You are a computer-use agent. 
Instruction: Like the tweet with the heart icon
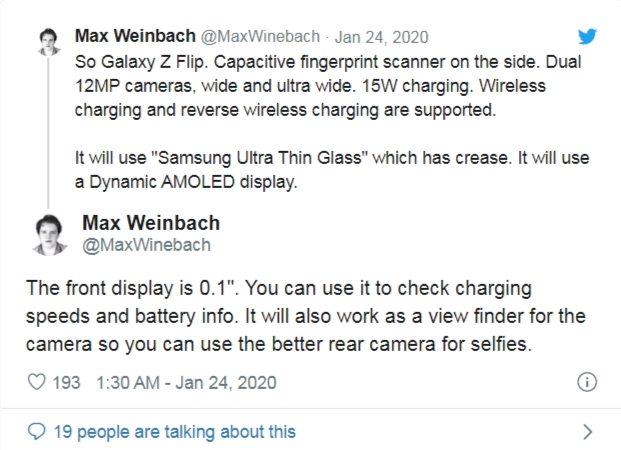pyautogui.click(x=36, y=382)
